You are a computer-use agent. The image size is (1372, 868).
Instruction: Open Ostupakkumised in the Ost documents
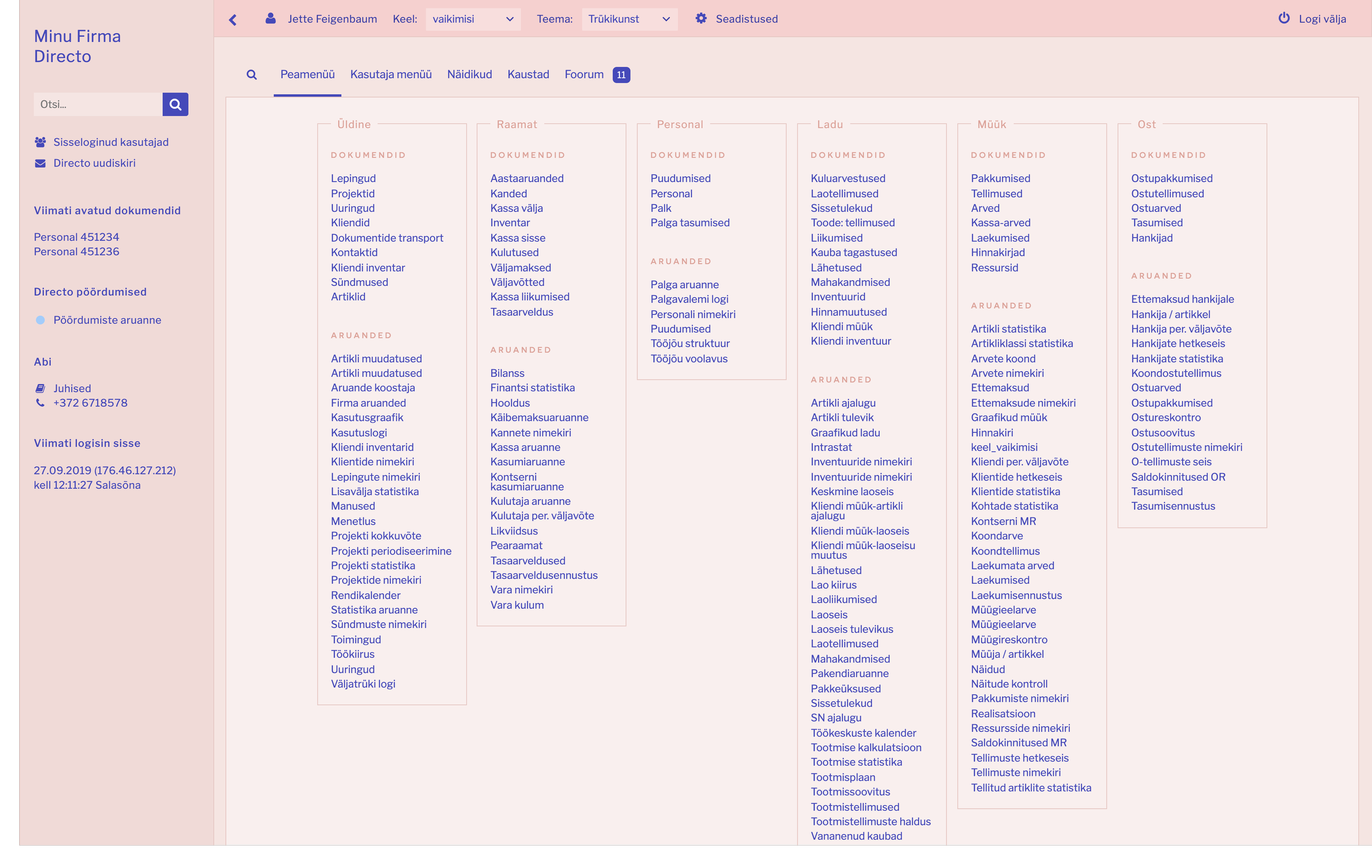point(1172,178)
